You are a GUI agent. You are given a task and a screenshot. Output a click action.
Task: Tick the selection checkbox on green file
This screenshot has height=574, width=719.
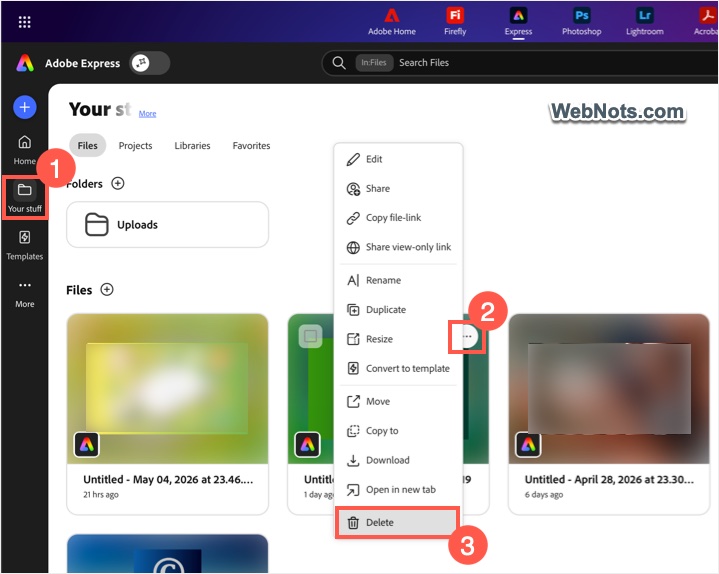310,336
